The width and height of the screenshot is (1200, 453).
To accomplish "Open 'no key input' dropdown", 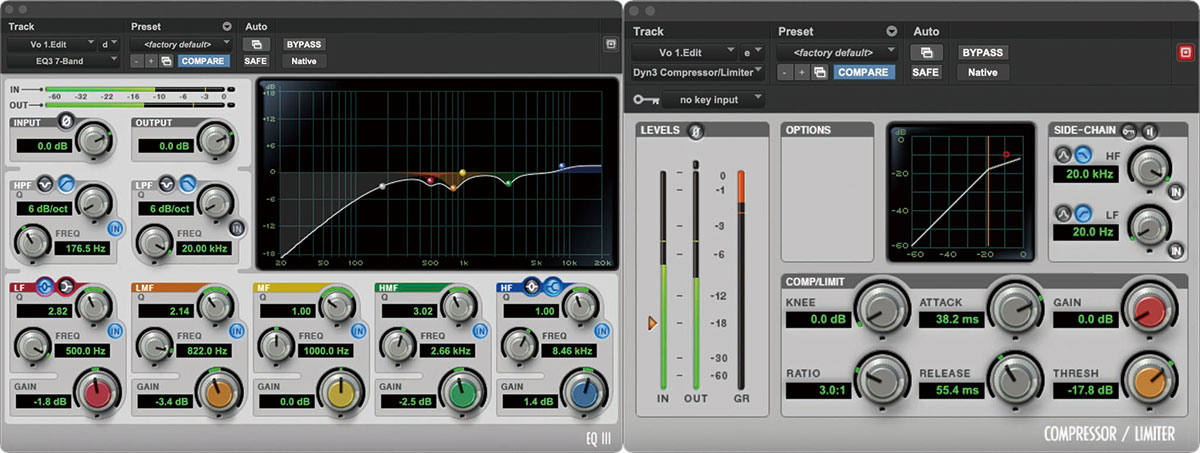I will [716, 99].
